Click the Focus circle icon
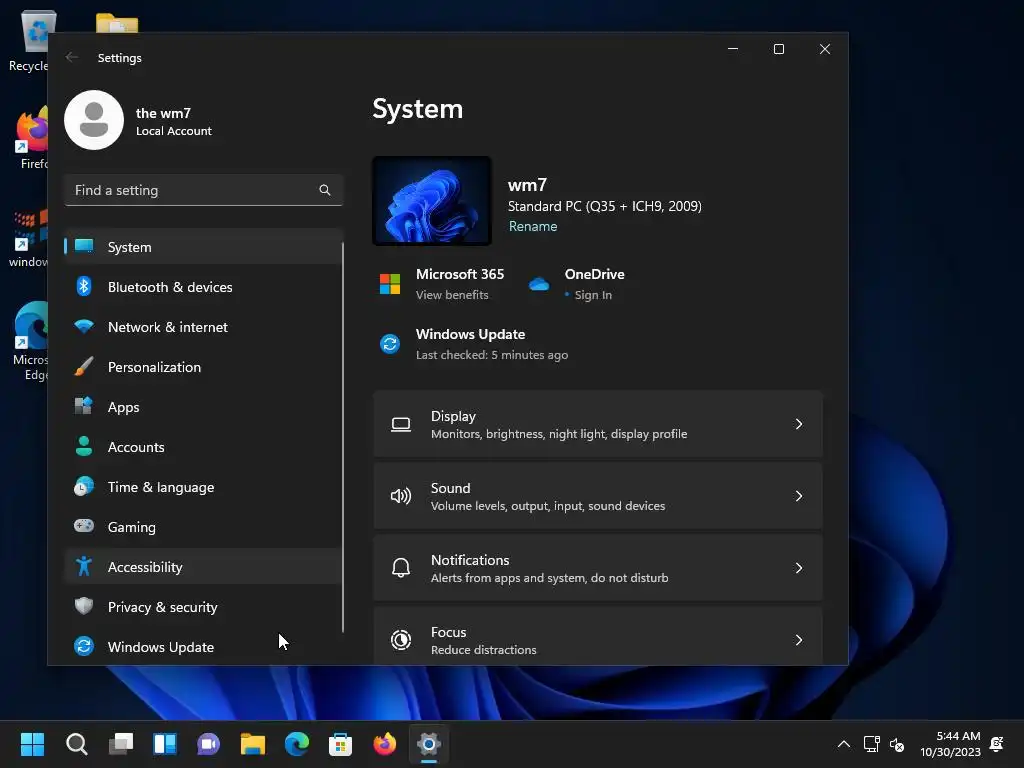1024x768 pixels. pos(401,640)
